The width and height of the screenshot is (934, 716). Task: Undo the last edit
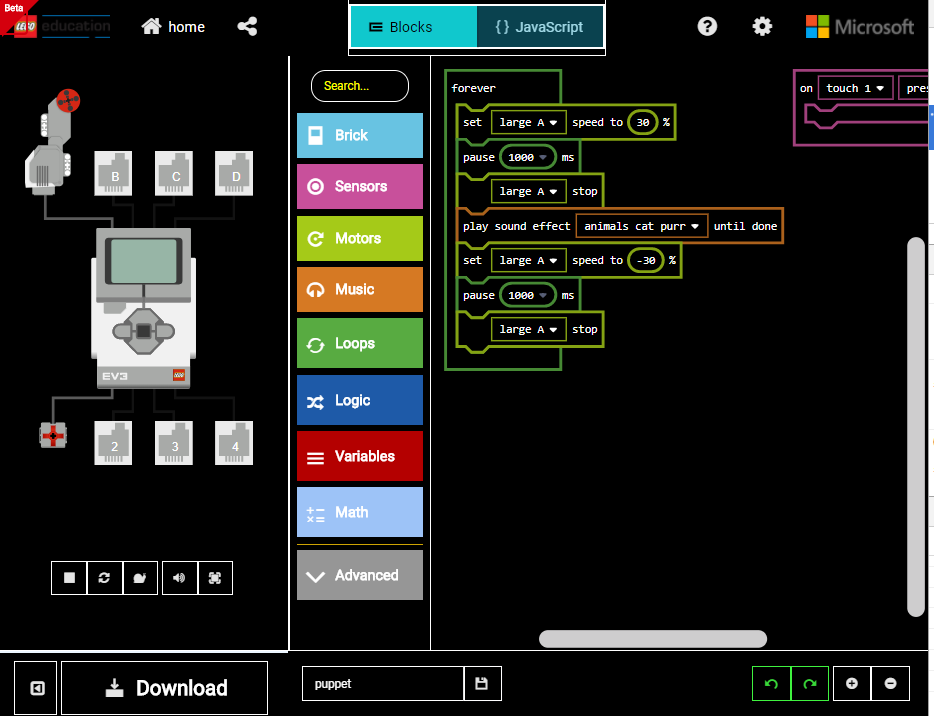click(770, 683)
